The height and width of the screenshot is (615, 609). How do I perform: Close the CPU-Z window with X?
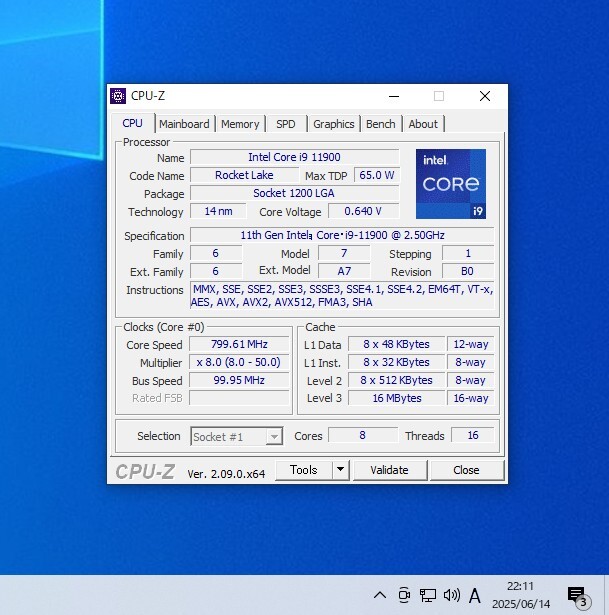click(x=485, y=96)
